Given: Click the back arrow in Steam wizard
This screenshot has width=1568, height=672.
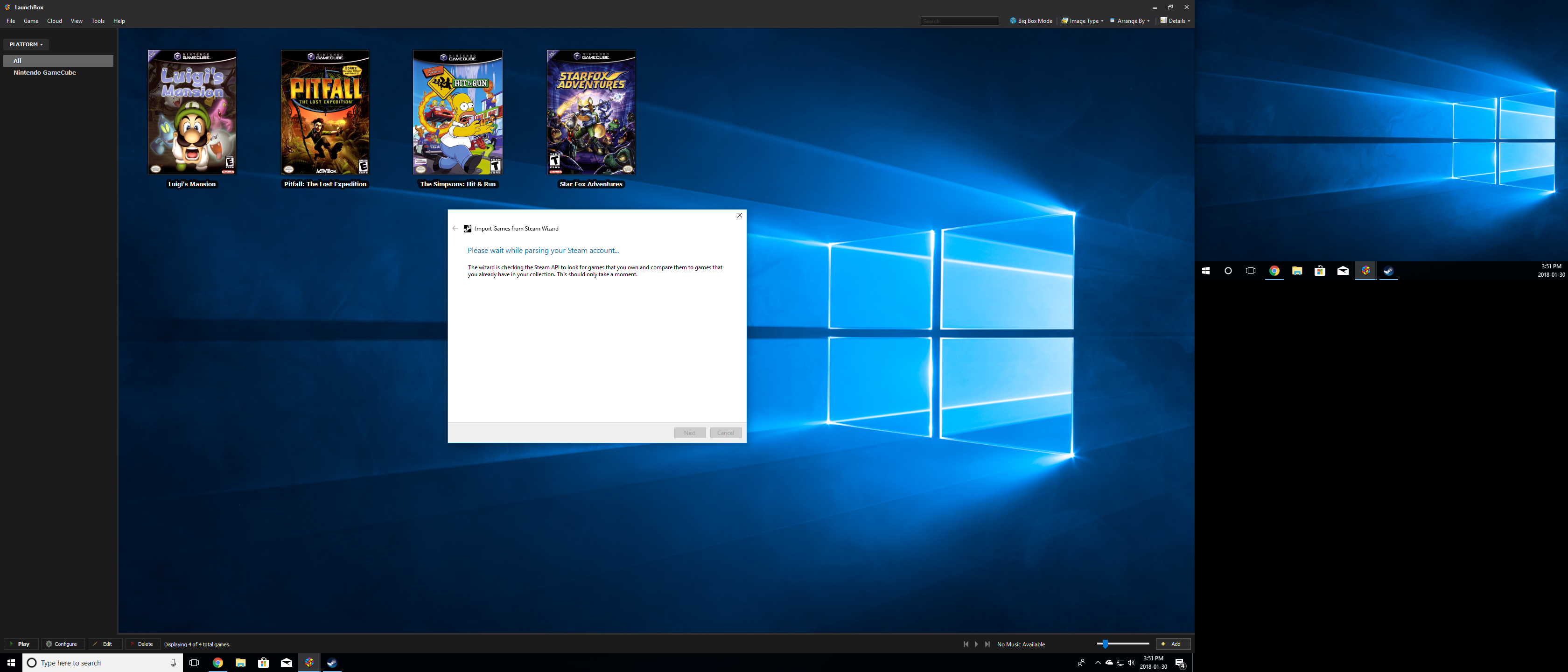Looking at the screenshot, I should pos(455,228).
